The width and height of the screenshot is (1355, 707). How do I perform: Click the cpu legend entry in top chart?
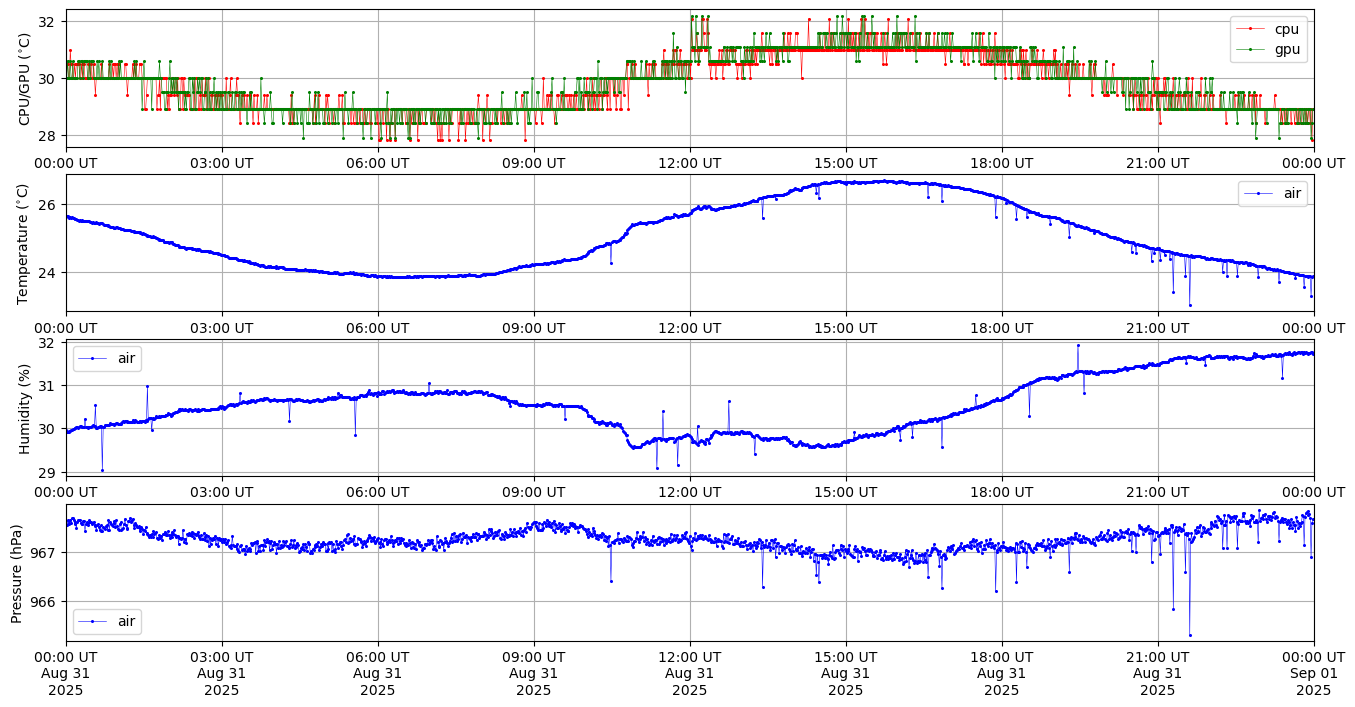[1268, 30]
